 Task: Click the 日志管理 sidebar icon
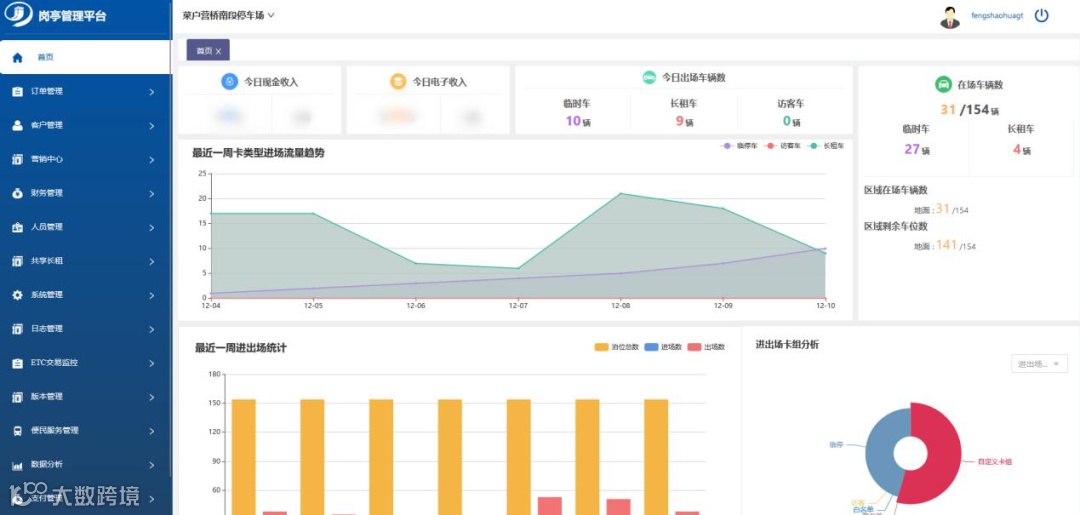17,329
